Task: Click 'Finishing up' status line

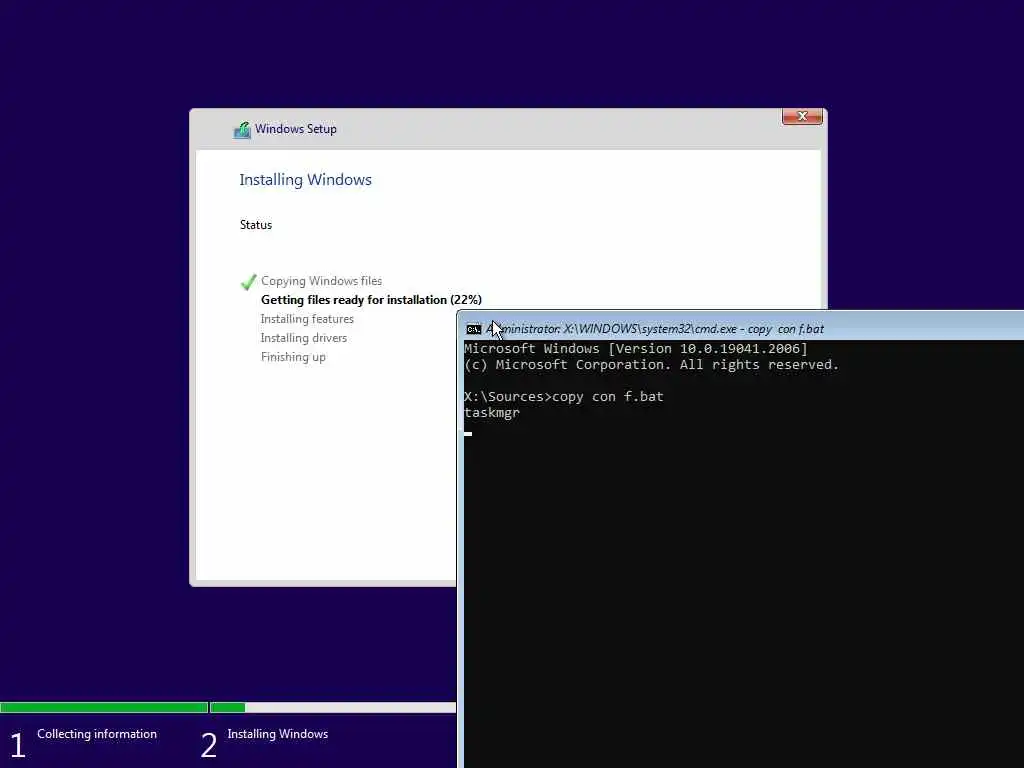Action: [x=293, y=357]
